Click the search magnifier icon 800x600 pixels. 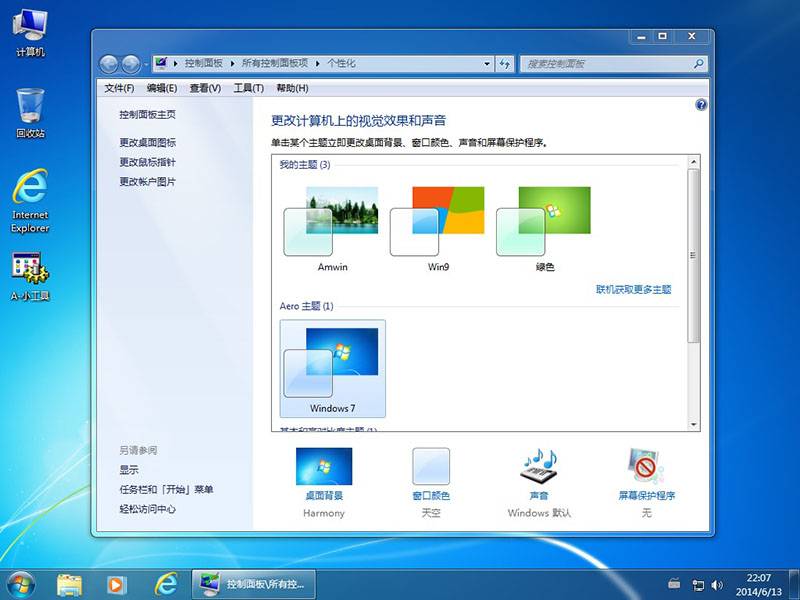(699, 64)
